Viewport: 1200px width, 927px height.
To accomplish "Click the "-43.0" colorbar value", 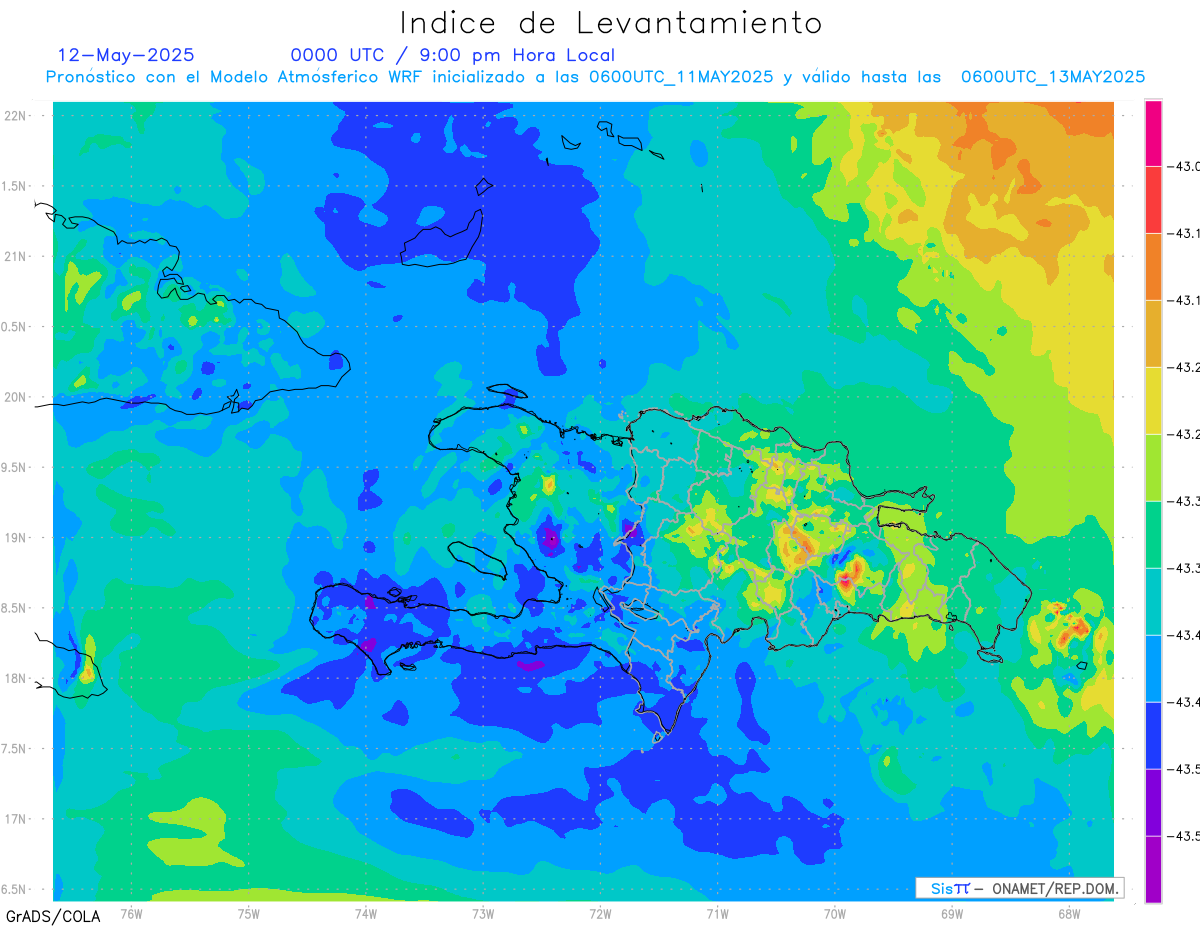I will tap(1184, 166).
